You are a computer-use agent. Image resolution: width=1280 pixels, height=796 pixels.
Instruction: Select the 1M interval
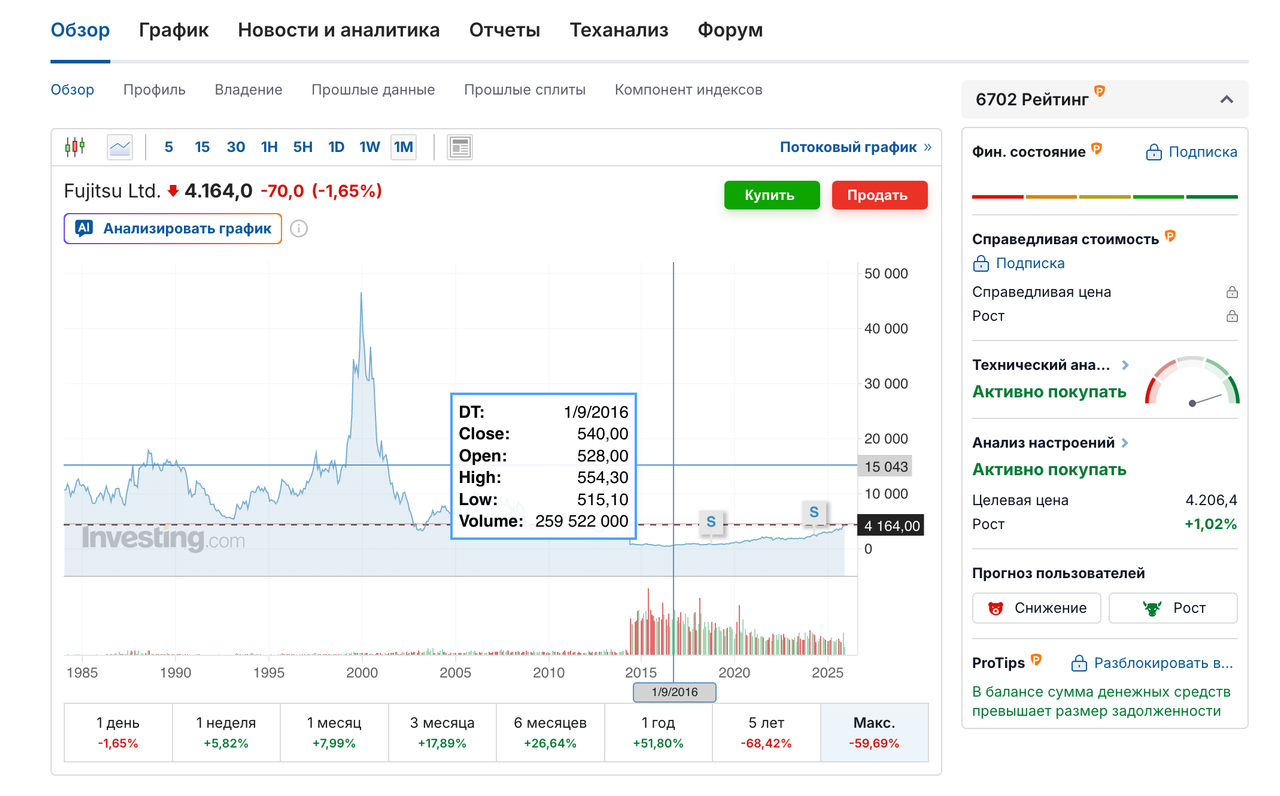click(403, 147)
